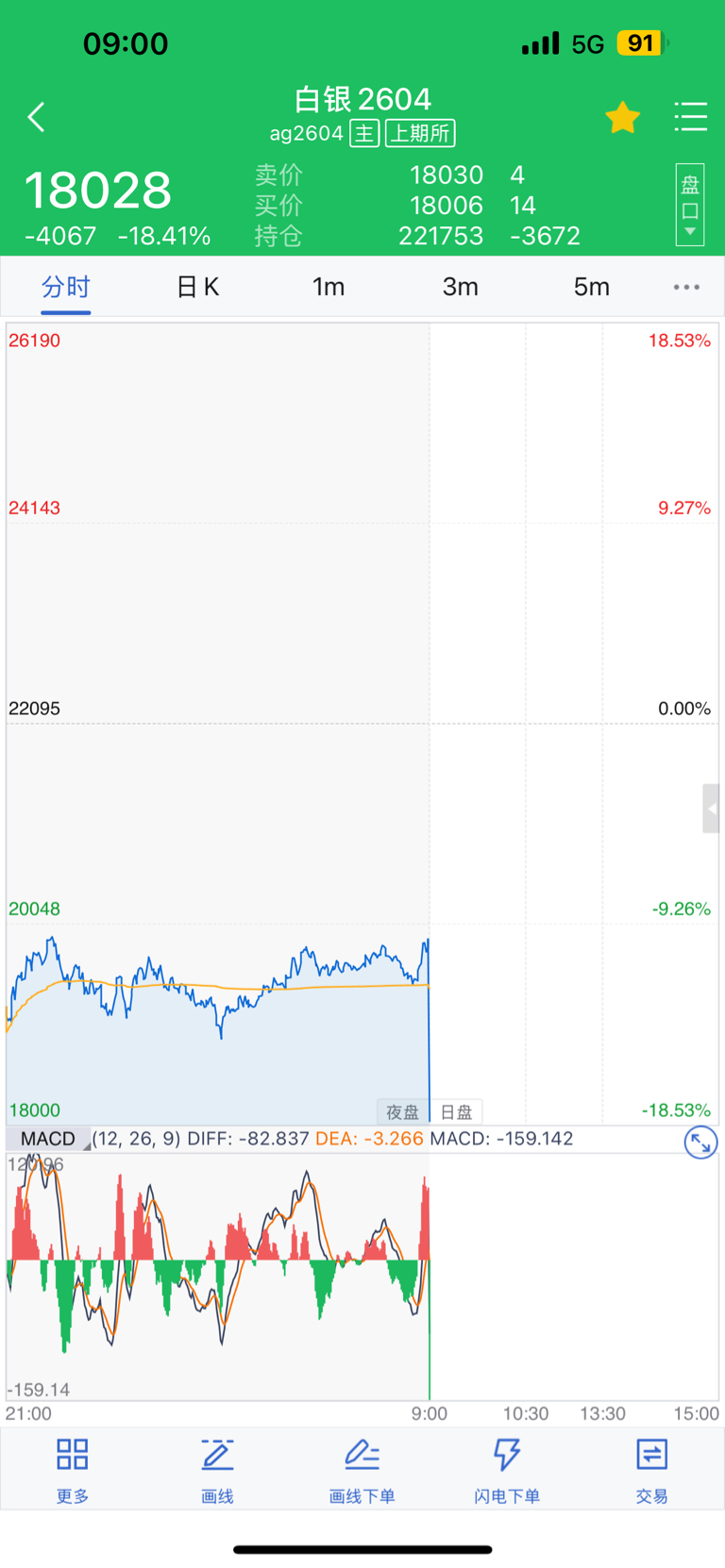
Task: Tap the 夜盘 session label
Action: (x=402, y=1112)
